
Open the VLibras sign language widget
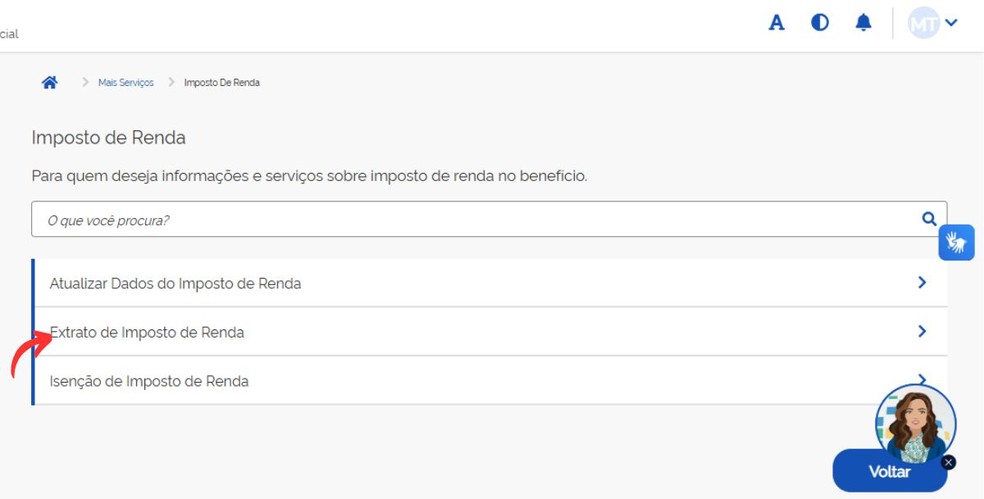(956, 243)
